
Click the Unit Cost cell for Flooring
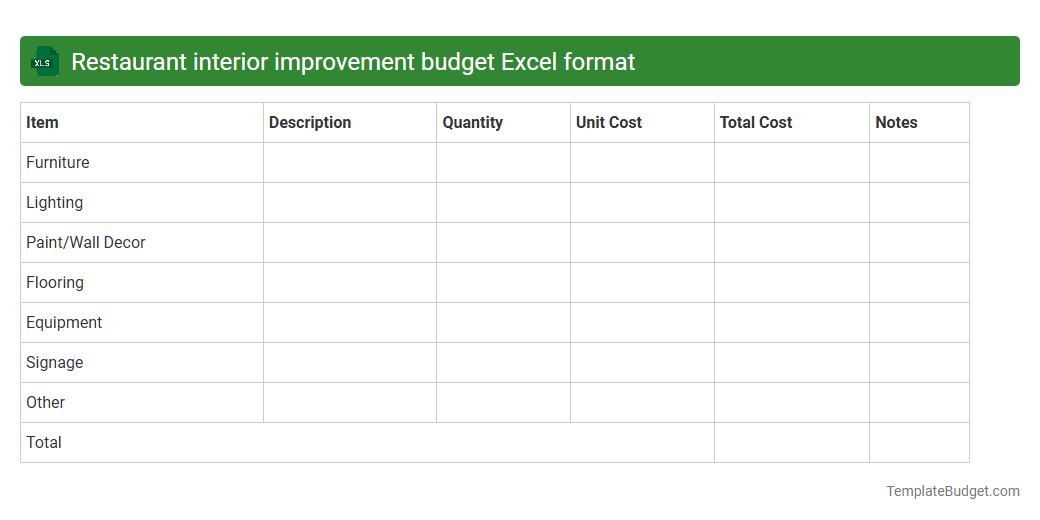point(642,283)
